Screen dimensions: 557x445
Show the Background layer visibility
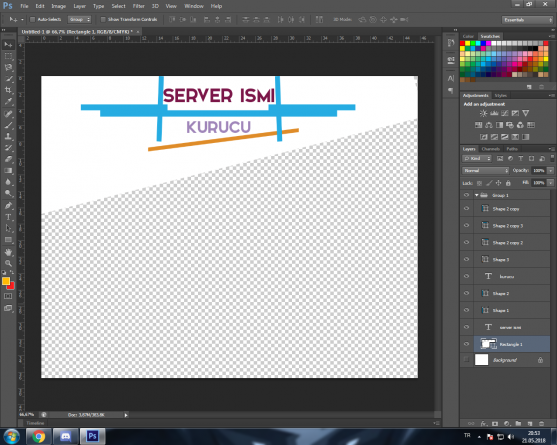(x=466, y=360)
